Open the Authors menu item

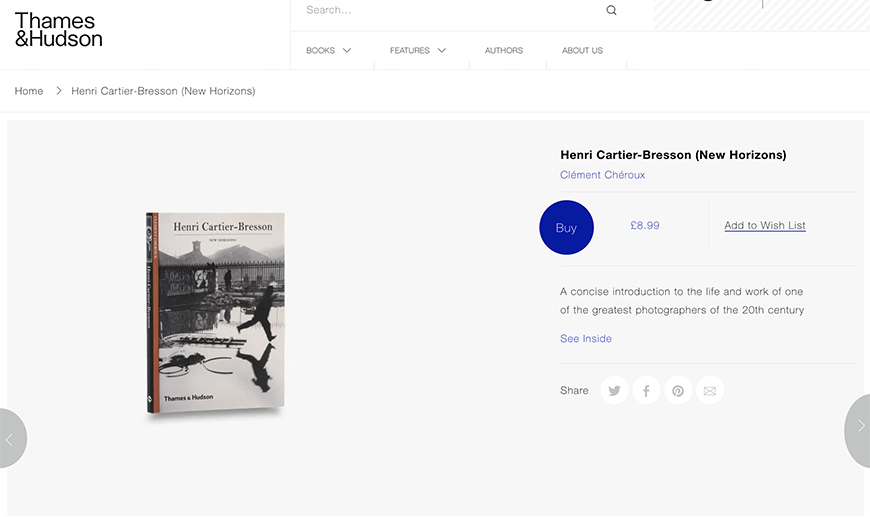click(x=504, y=50)
